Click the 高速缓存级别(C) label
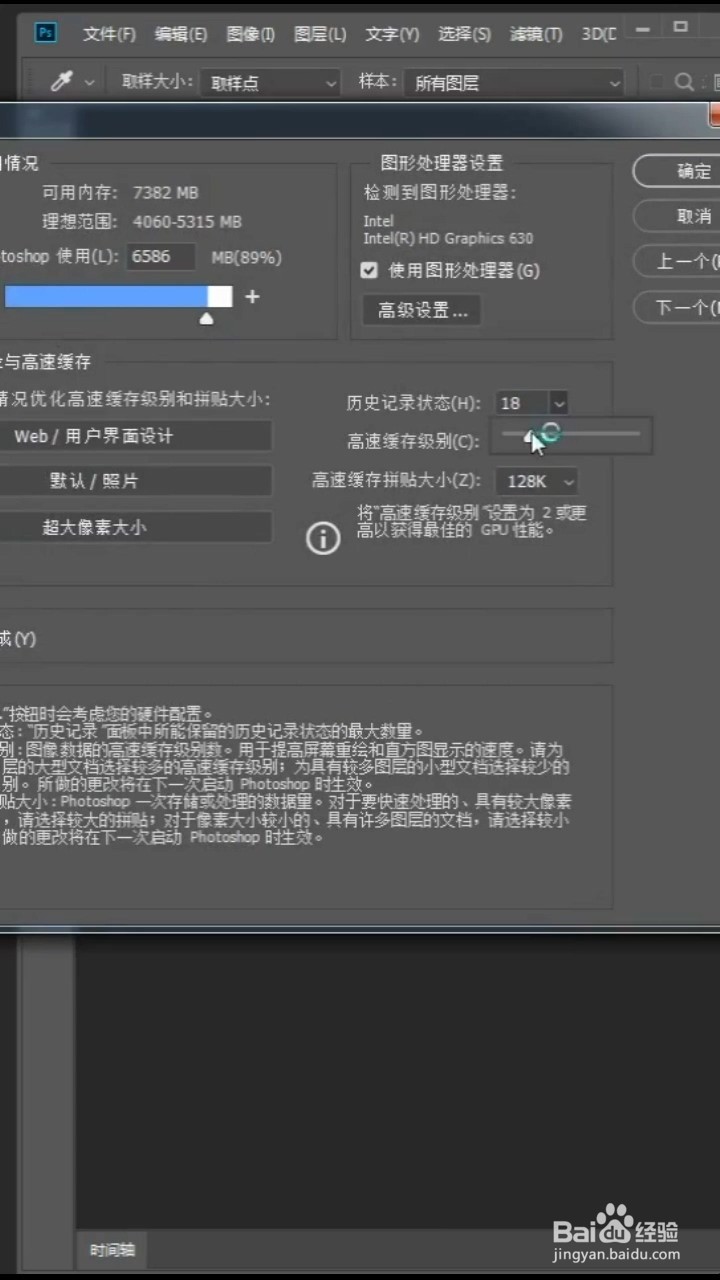 pos(413,441)
